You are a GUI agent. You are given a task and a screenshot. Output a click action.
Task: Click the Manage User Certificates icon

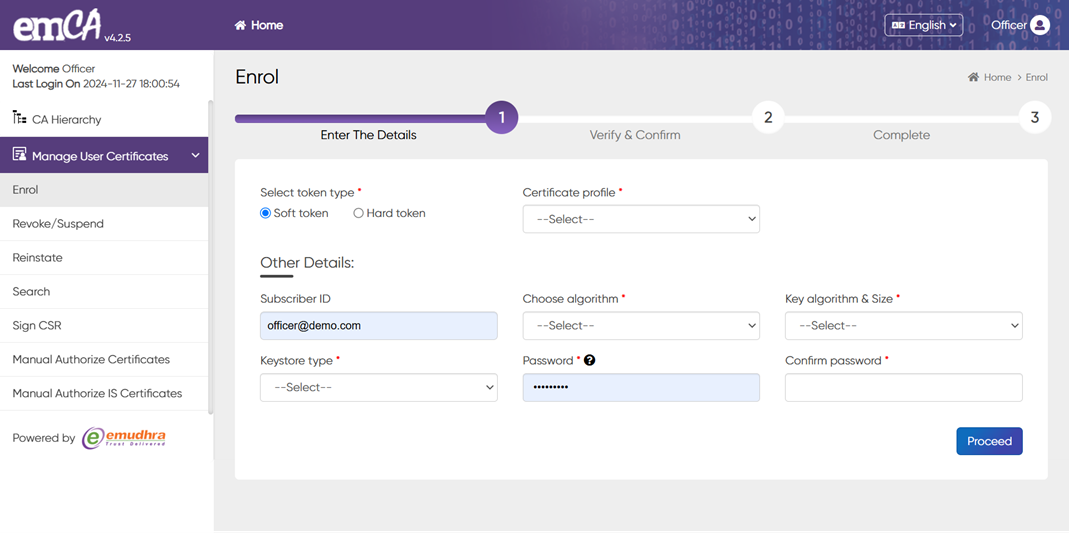coord(19,155)
